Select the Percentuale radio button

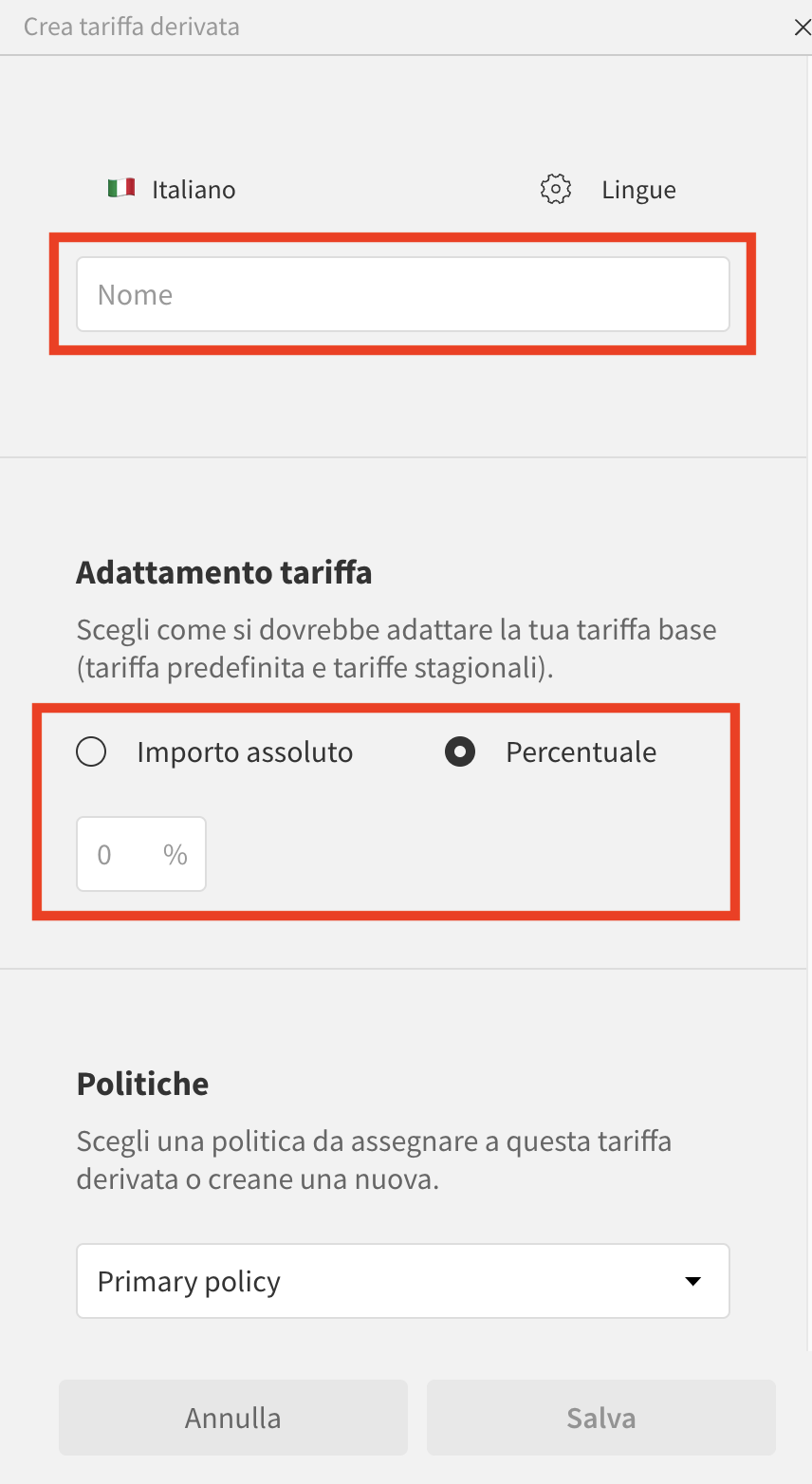click(x=460, y=752)
